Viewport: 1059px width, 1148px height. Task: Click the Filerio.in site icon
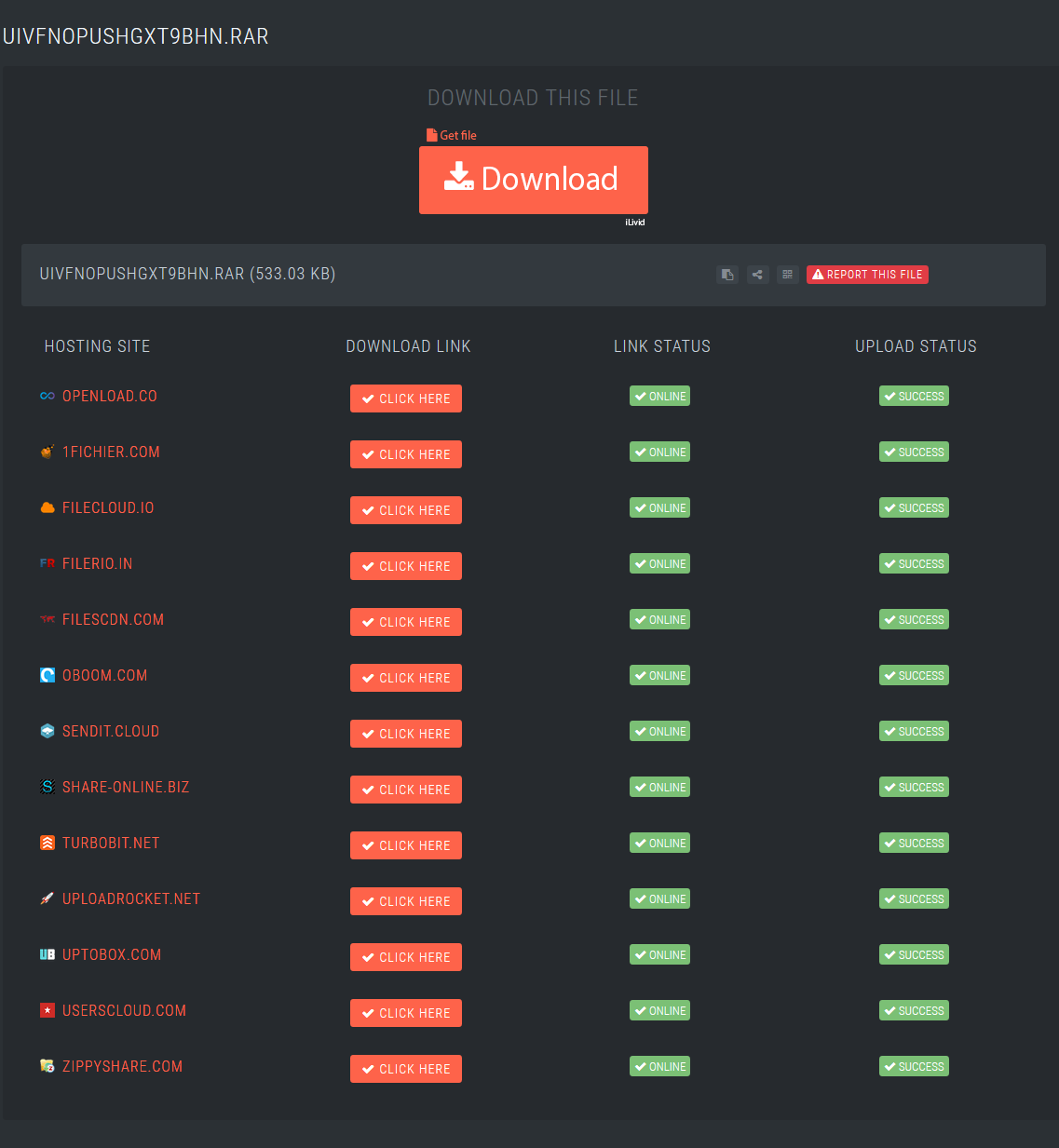click(x=48, y=563)
